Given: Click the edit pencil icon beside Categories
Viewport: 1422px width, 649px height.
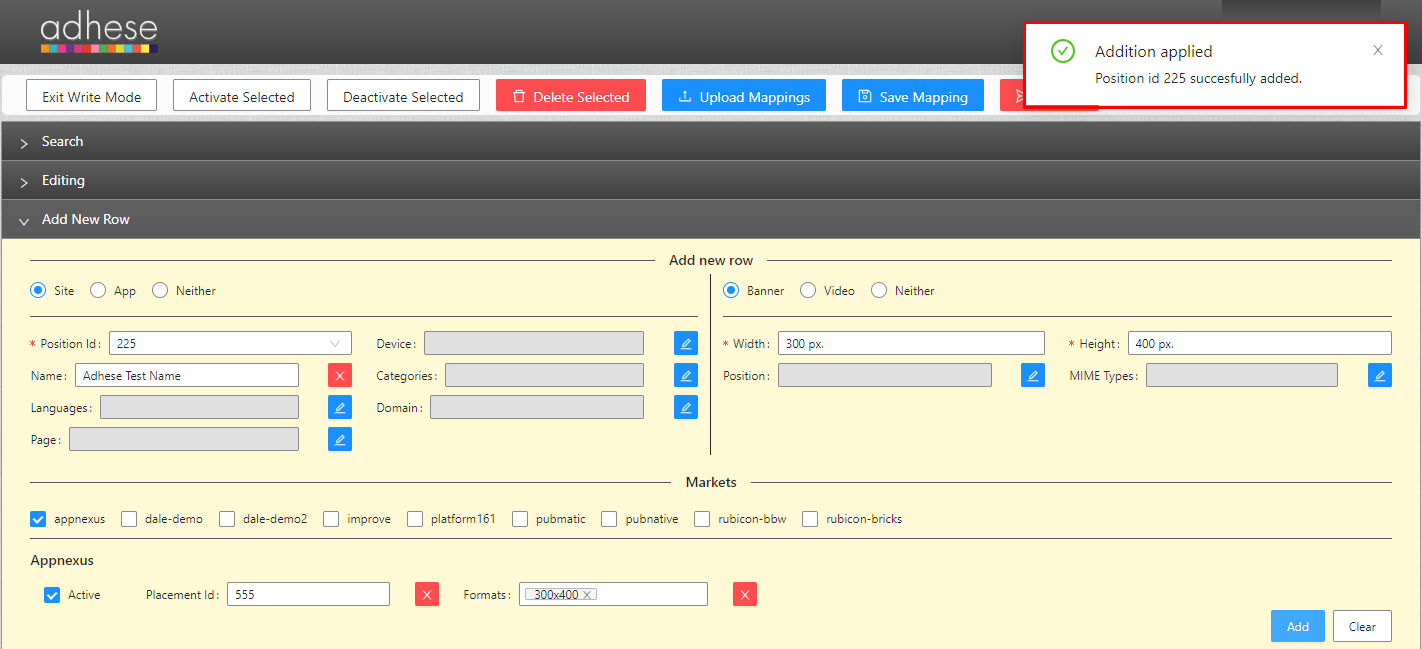Looking at the screenshot, I should 685,376.
